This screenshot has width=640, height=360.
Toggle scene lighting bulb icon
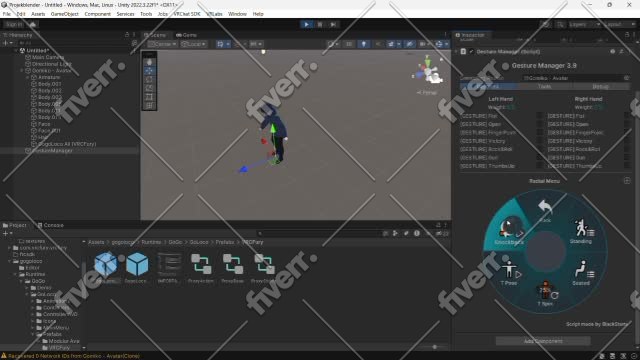pos(364,44)
